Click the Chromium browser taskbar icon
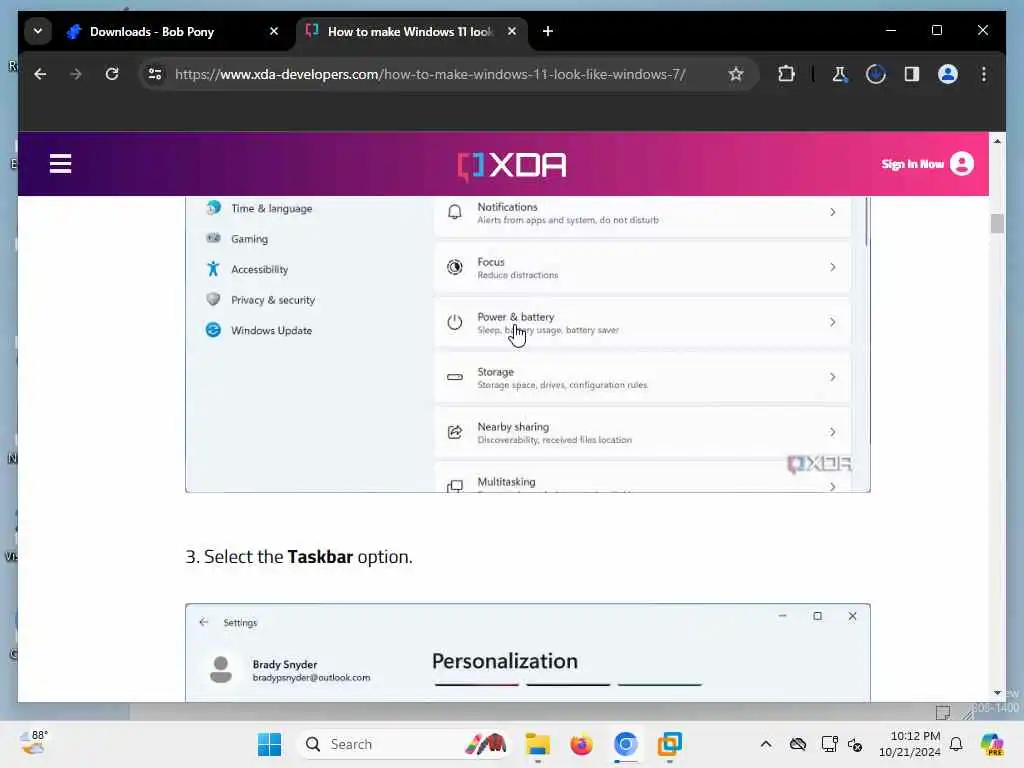 625,744
